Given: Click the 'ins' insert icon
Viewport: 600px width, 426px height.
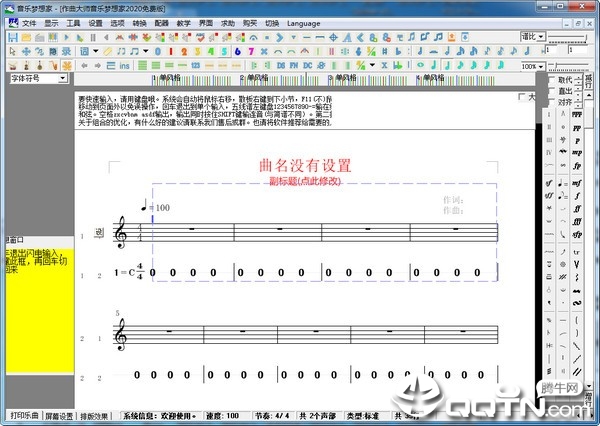Looking at the screenshot, I should tap(124, 65).
